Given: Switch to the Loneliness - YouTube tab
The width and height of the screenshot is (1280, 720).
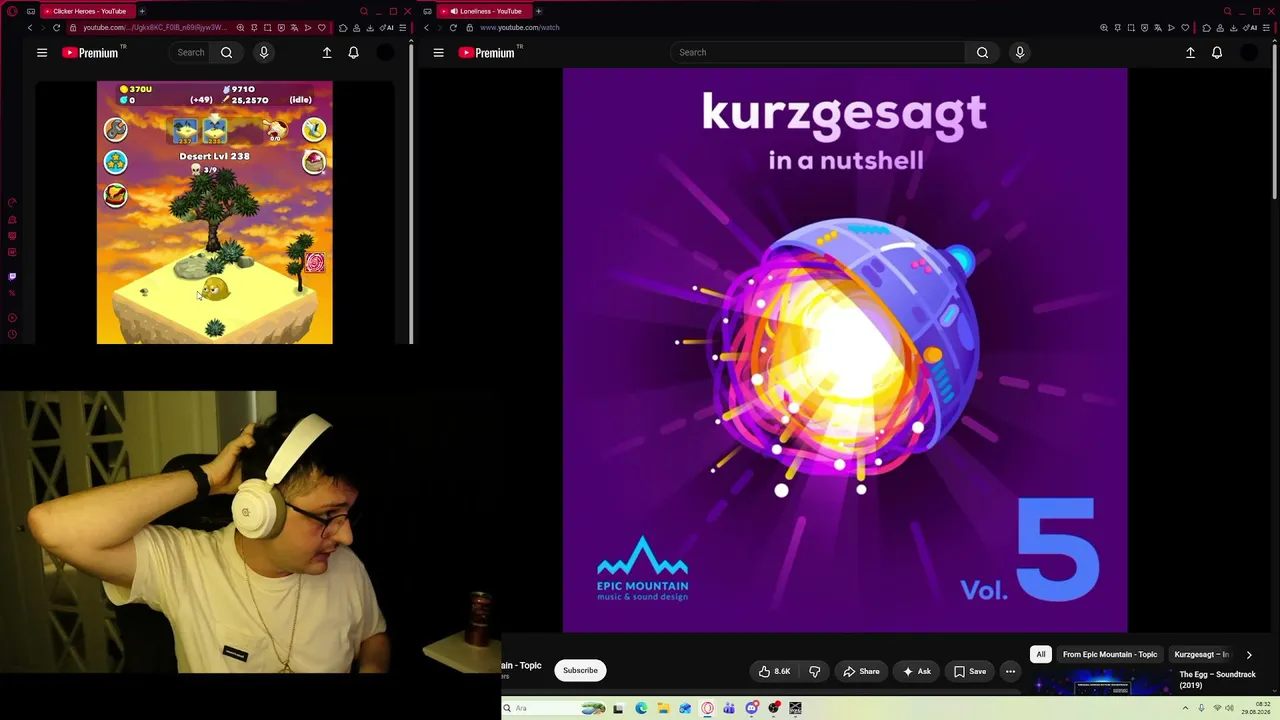Looking at the screenshot, I should [486, 11].
